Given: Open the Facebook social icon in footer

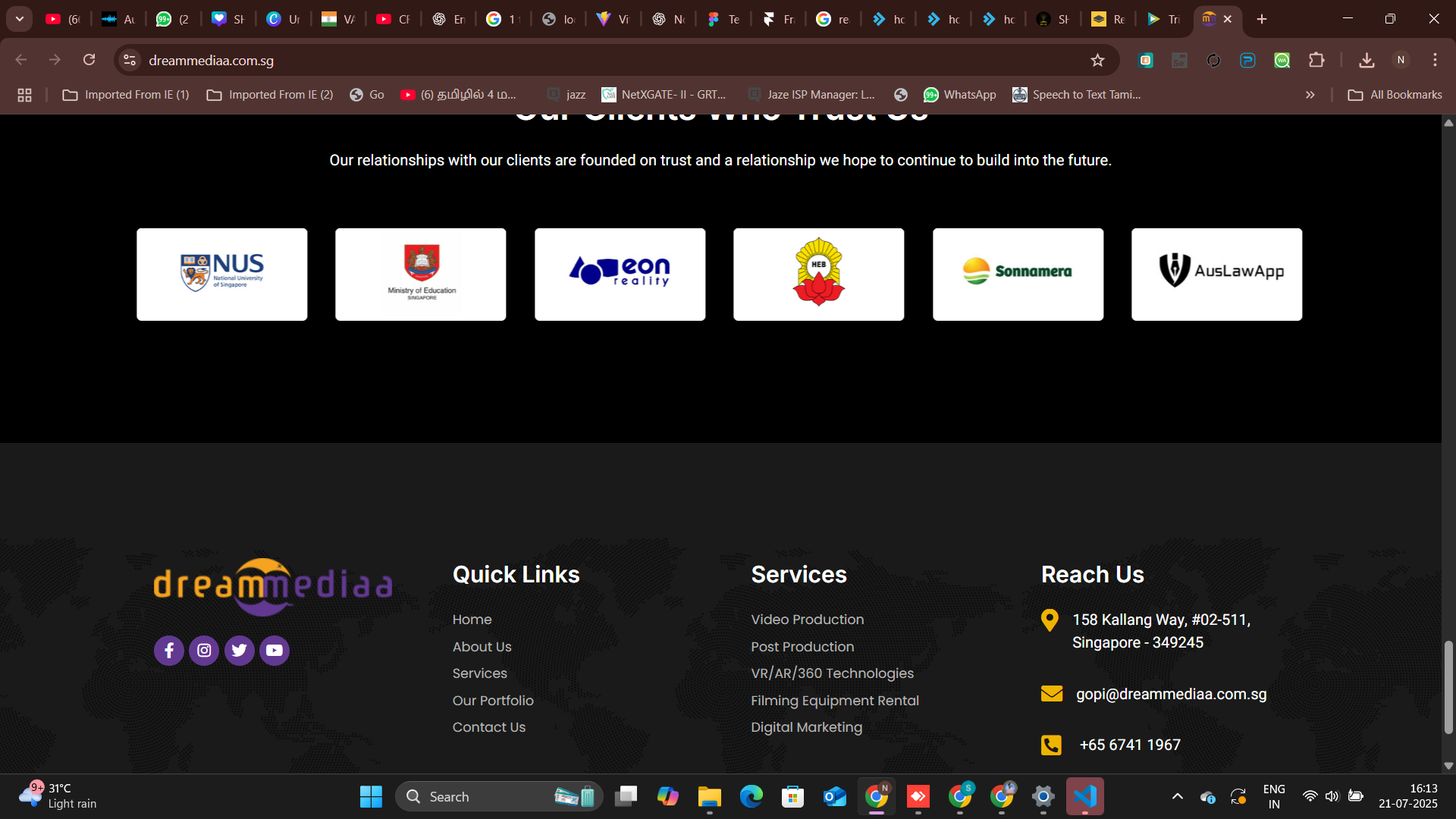Looking at the screenshot, I should click(x=168, y=651).
